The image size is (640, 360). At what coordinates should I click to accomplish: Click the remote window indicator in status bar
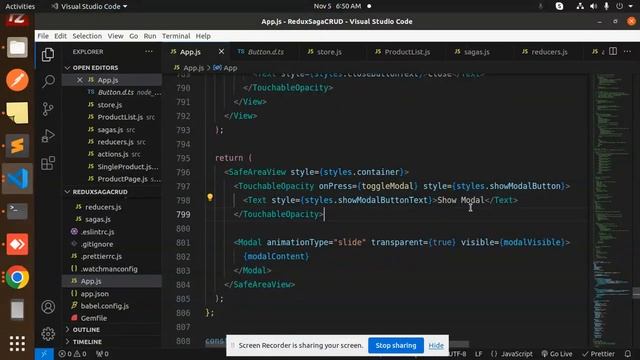pyautogui.click(x=44, y=354)
